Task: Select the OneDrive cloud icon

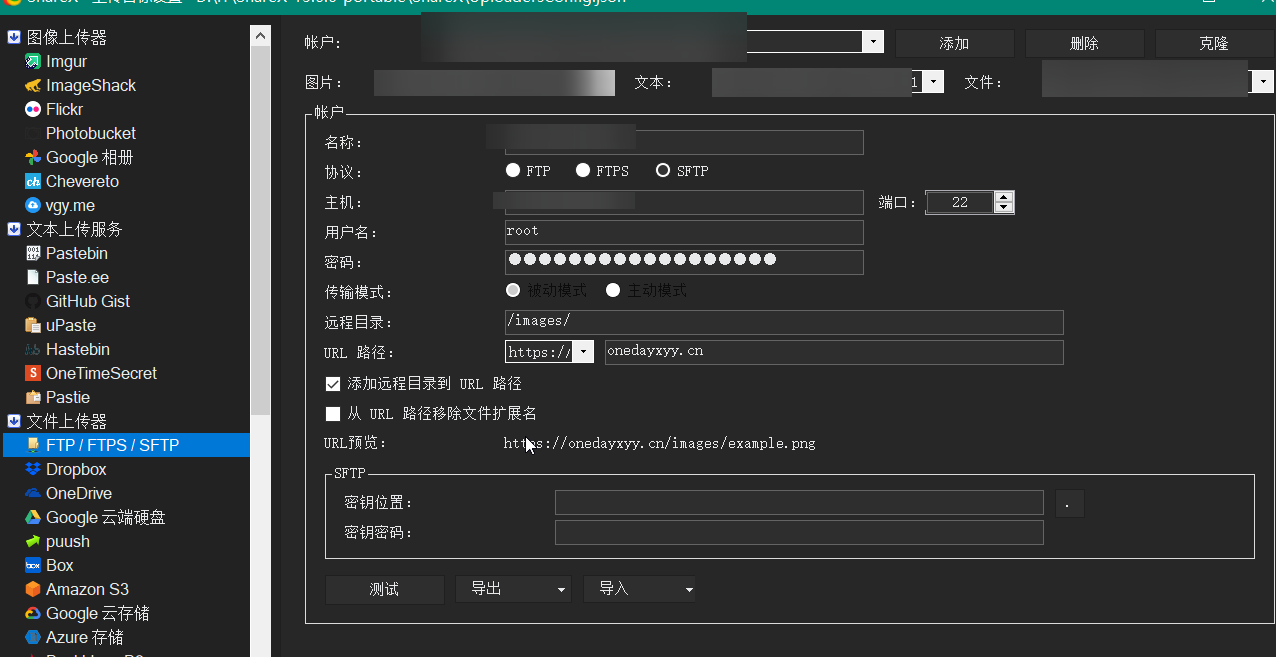Action: click(x=33, y=494)
